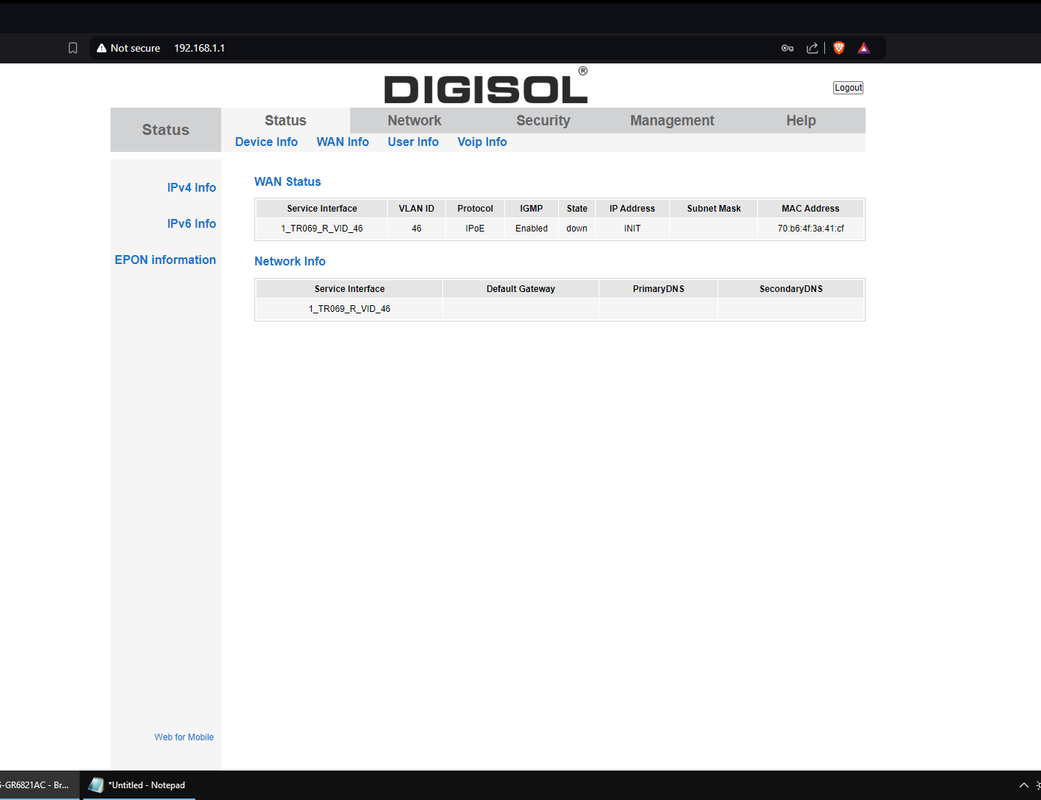Viewport: 1041px width, 800px height.
Task: Open Untitled Notepad from the taskbar
Action: (x=138, y=785)
